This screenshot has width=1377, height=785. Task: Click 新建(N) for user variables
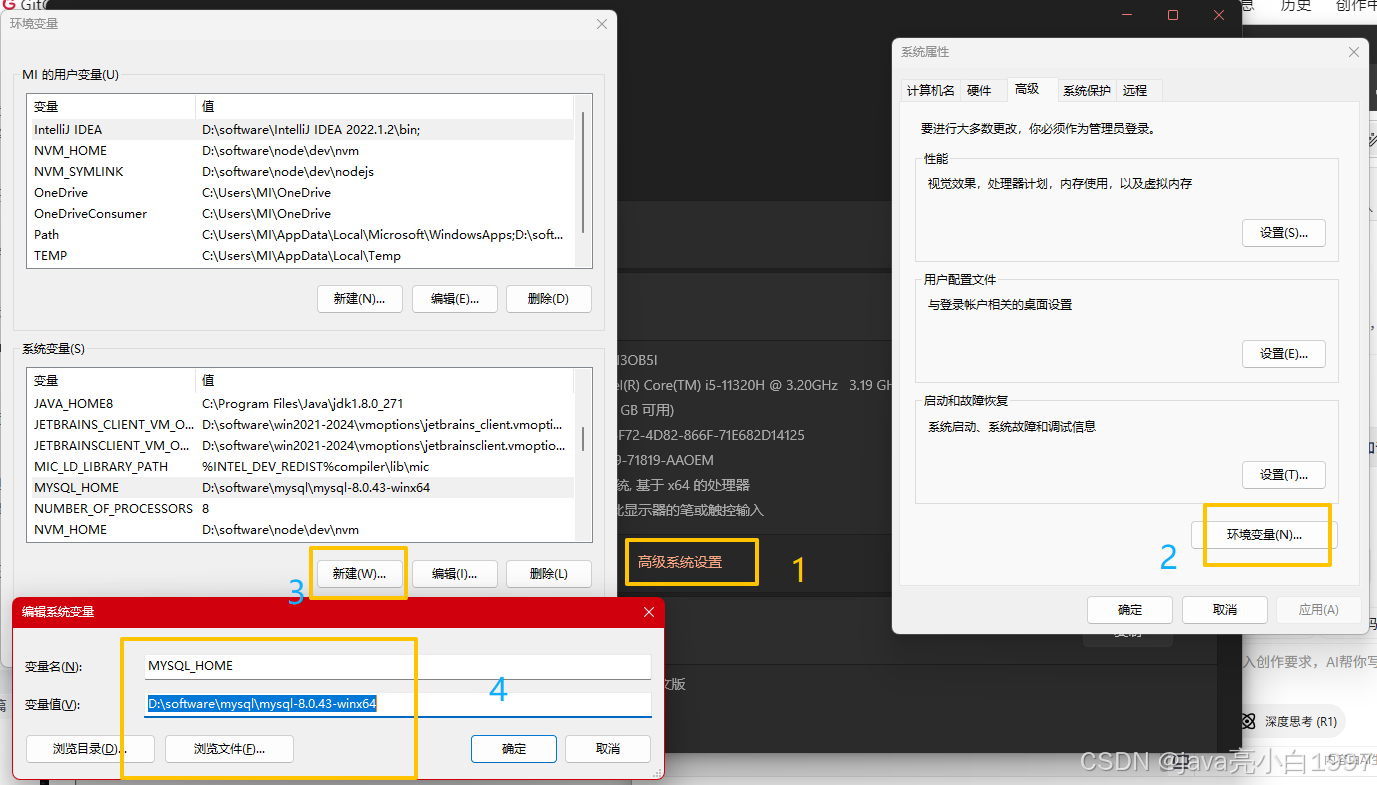tap(359, 299)
